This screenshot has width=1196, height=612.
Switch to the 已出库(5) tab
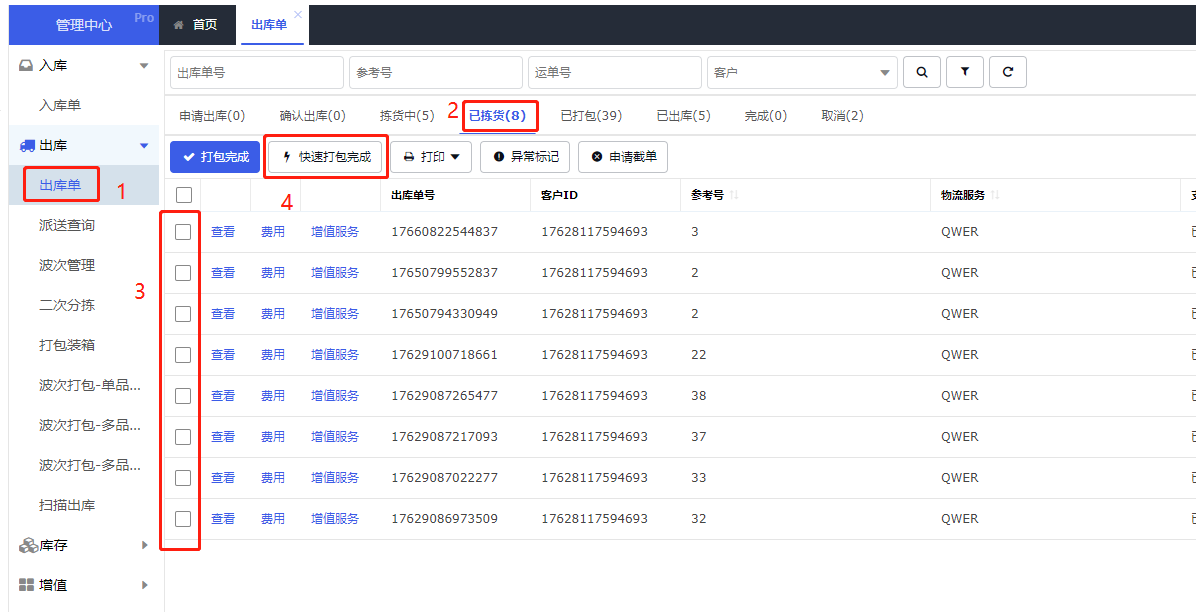click(x=683, y=116)
